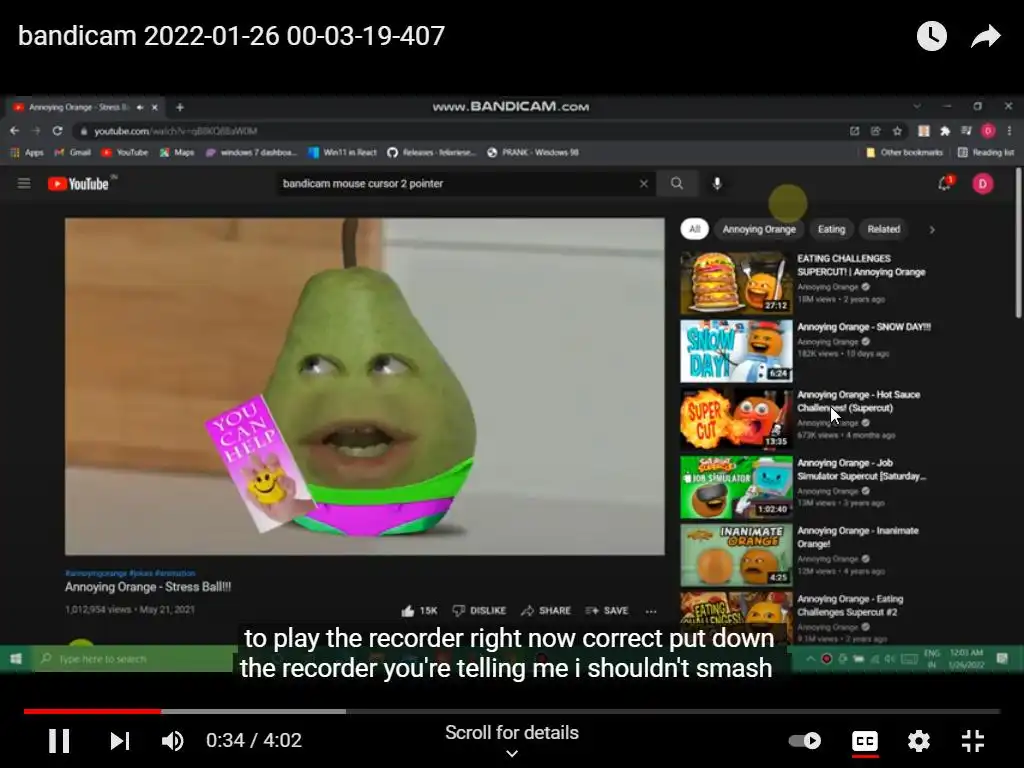Select the Eating filter chip
The image size is (1024, 768).
(831, 229)
